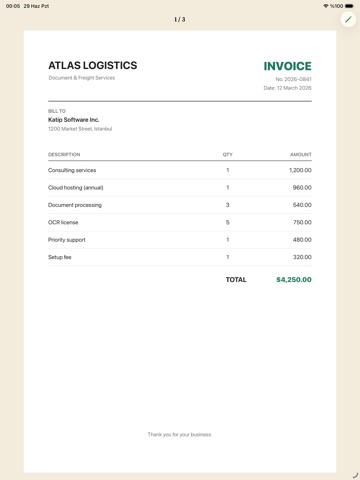
Task: Select the OCR license row label
Action: [63, 222]
